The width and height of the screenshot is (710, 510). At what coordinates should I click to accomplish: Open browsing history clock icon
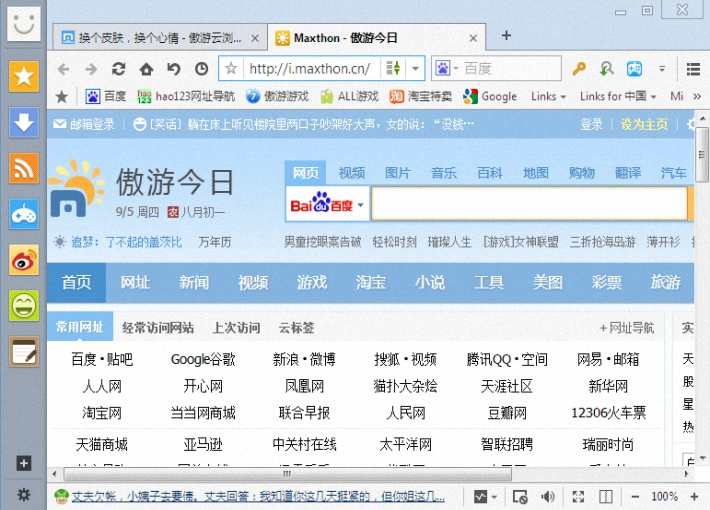[201, 69]
